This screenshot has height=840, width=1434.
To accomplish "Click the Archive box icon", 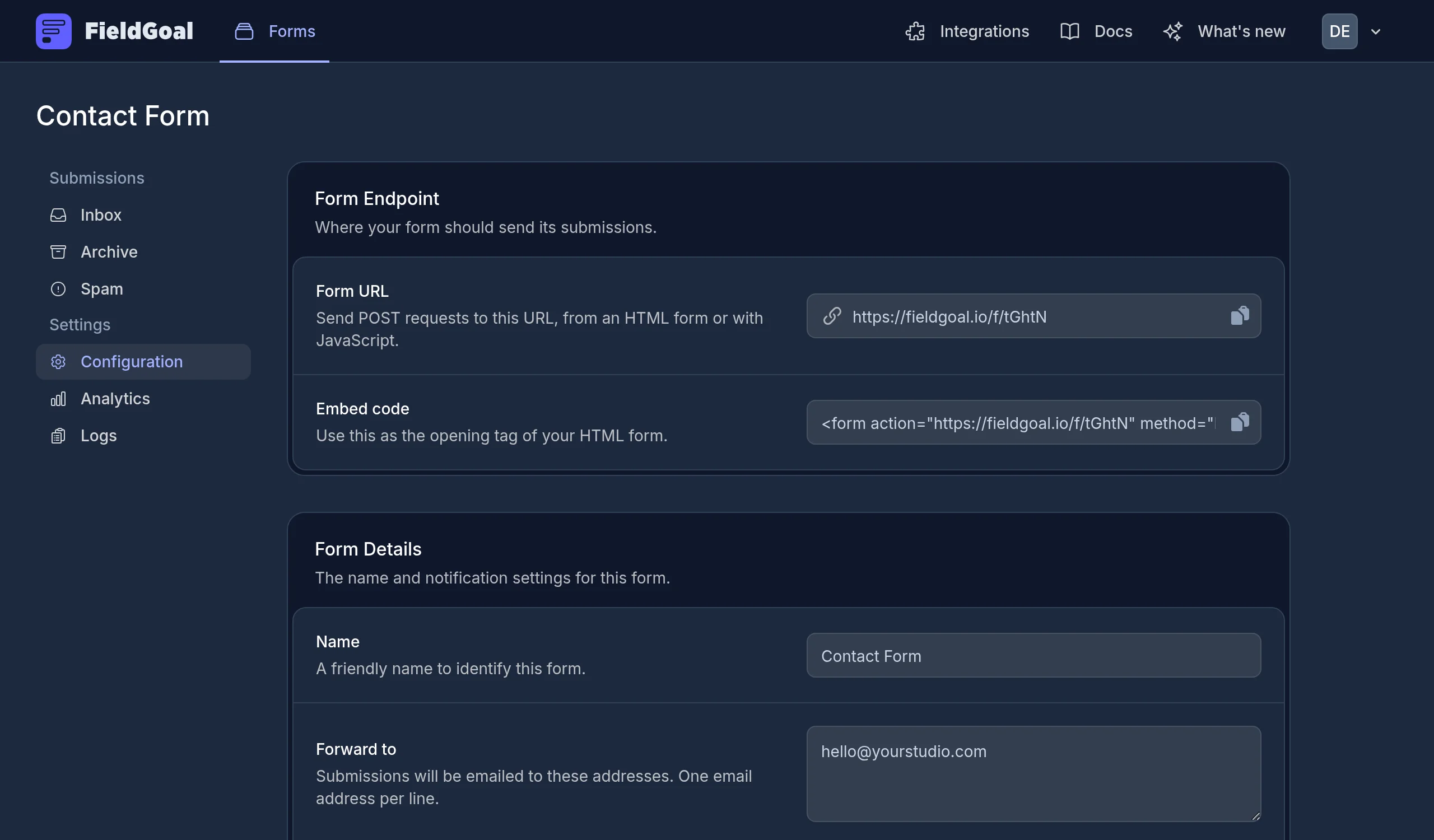I will pyautogui.click(x=58, y=252).
